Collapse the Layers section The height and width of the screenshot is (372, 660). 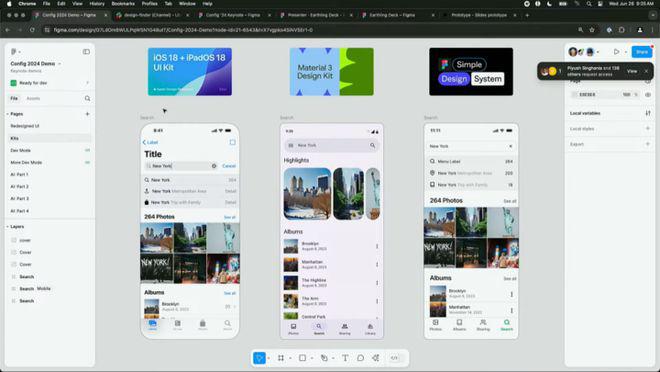(8, 227)
